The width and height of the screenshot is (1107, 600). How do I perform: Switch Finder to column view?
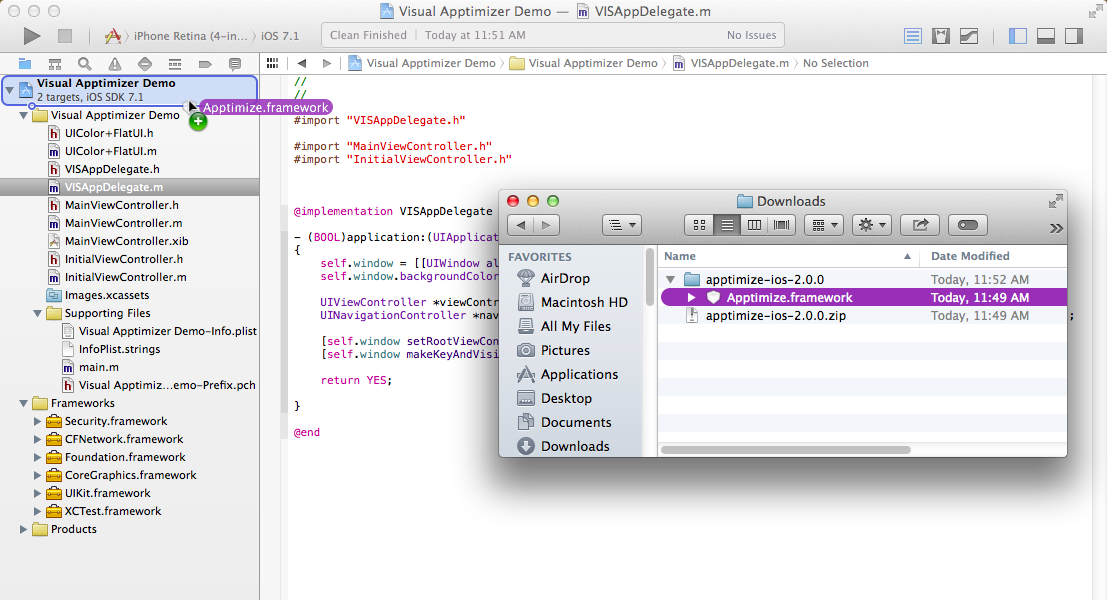(x=754, y=225)
